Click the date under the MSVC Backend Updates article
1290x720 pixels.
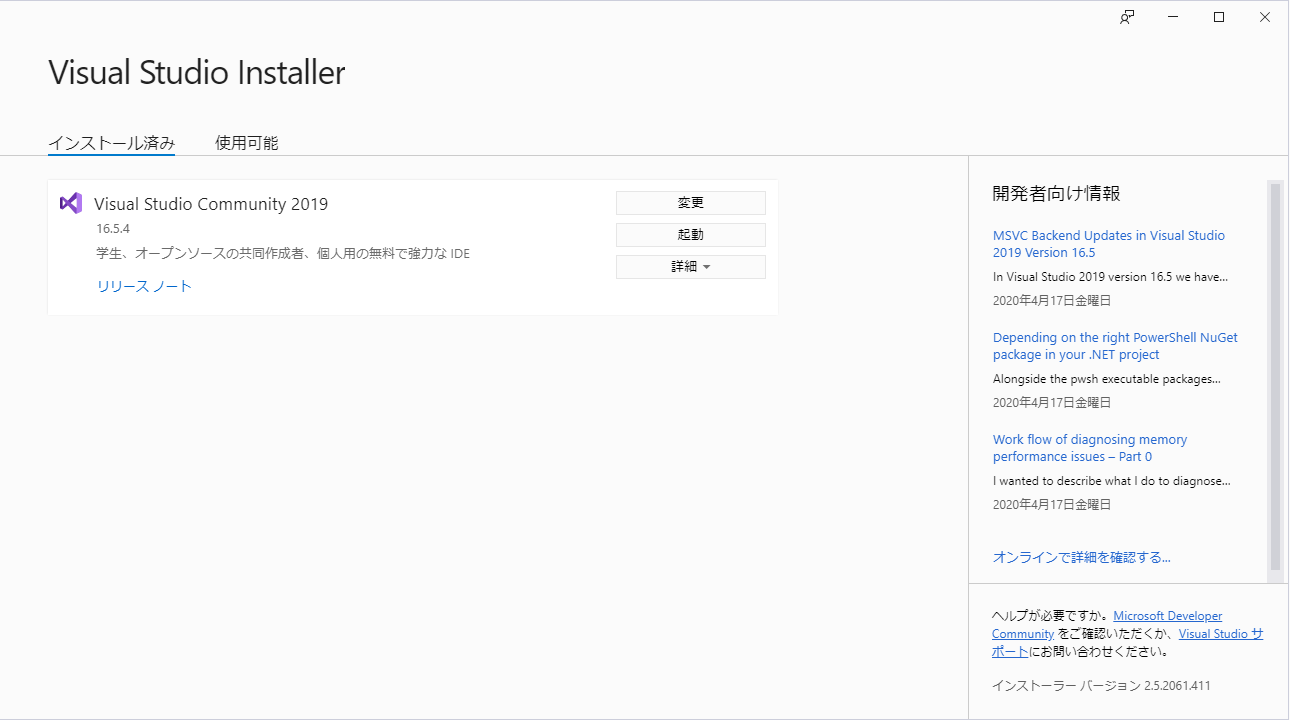(1052, 301)
